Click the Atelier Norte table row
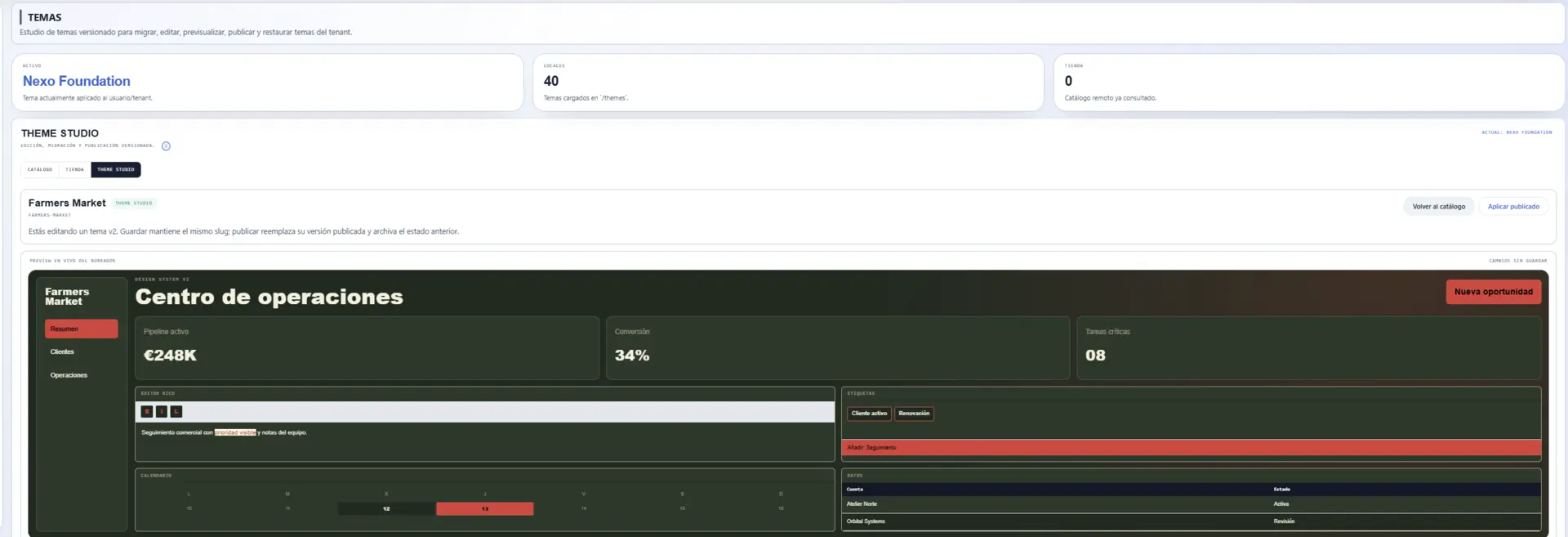1568x537 pixels. click(x=1192, y=504)
